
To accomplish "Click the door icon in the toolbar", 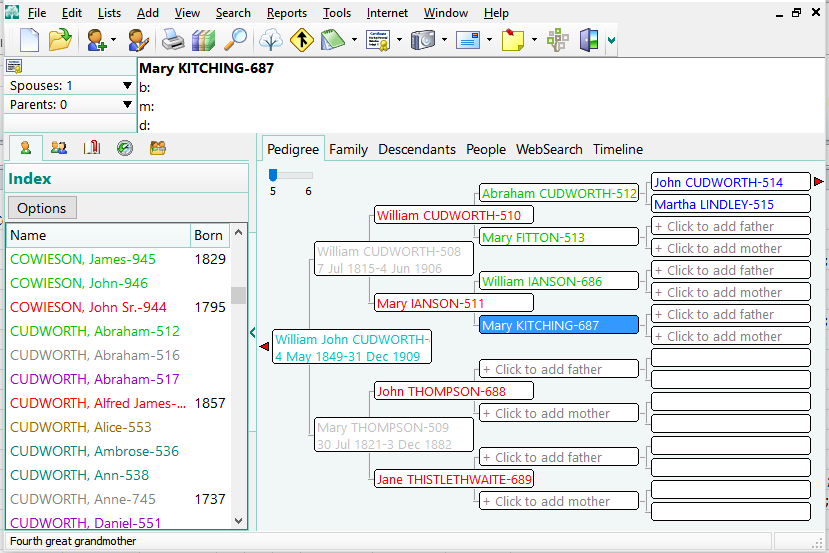I will [588, 40].
